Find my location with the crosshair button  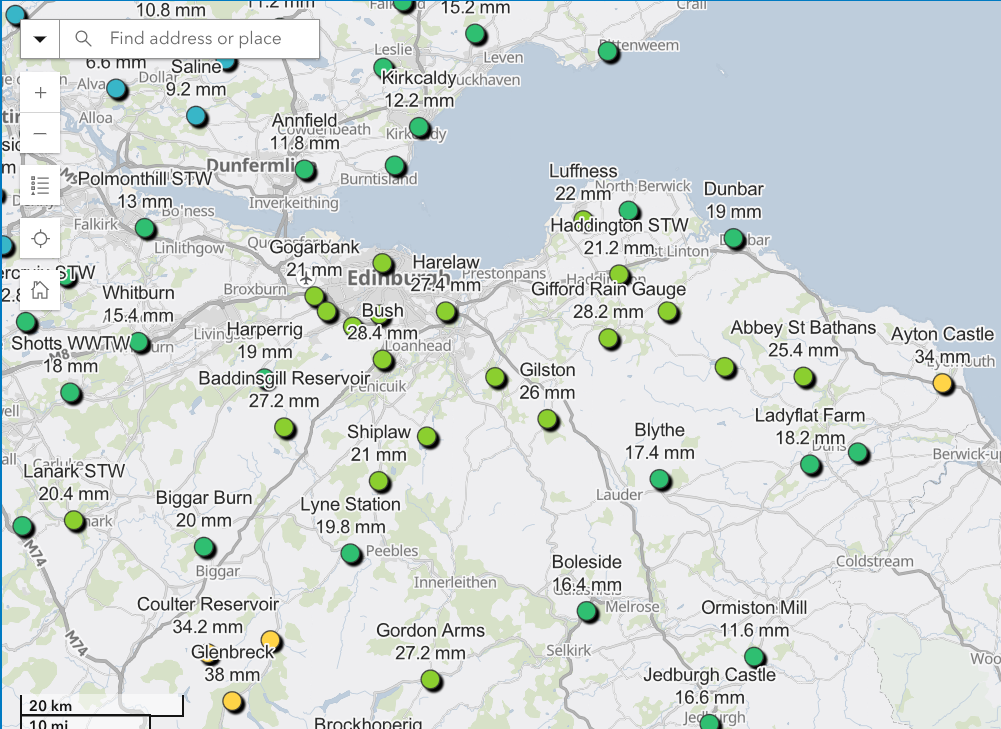coord(40,239)
